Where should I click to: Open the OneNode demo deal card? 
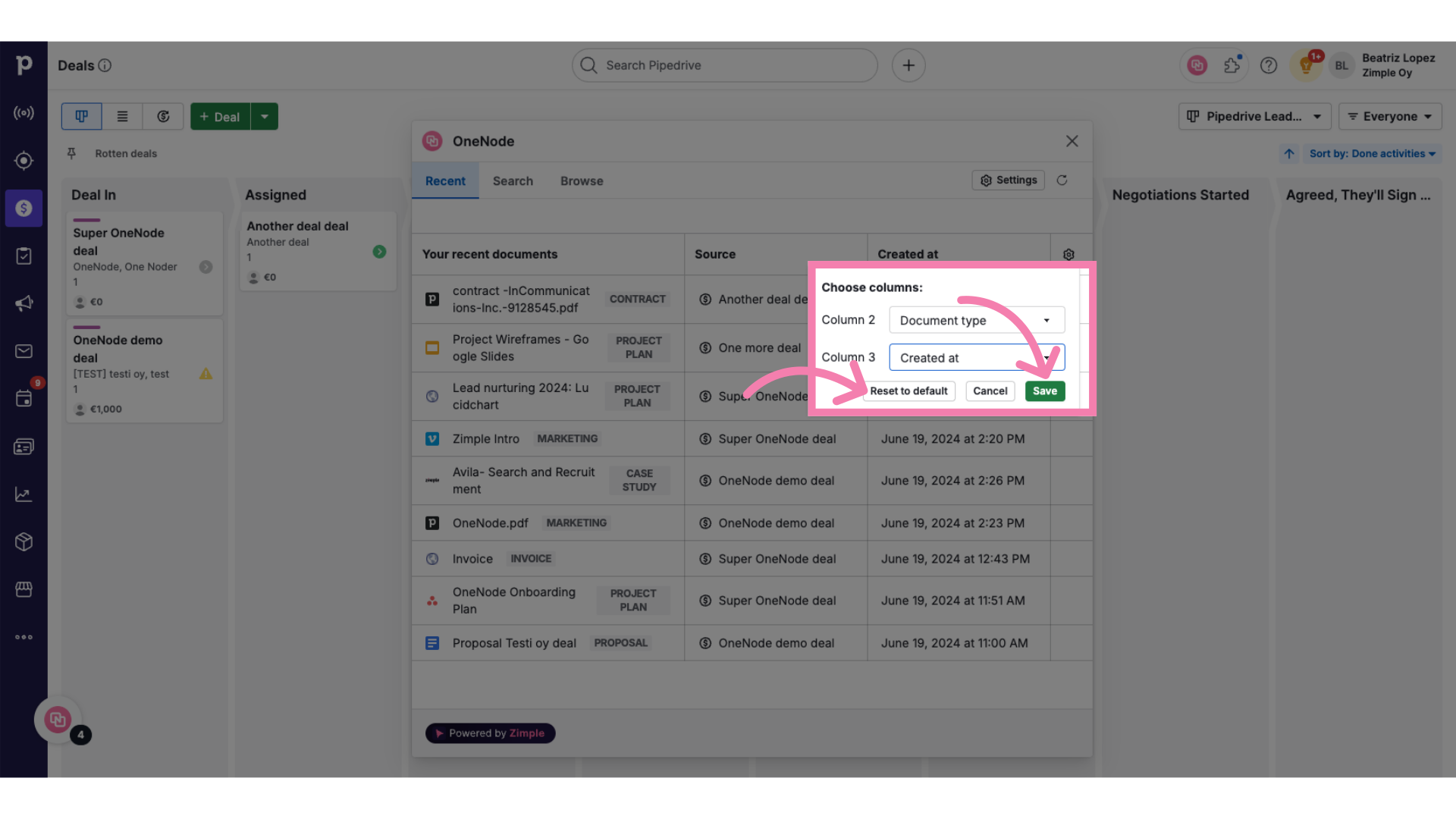(x=144, y=370)
